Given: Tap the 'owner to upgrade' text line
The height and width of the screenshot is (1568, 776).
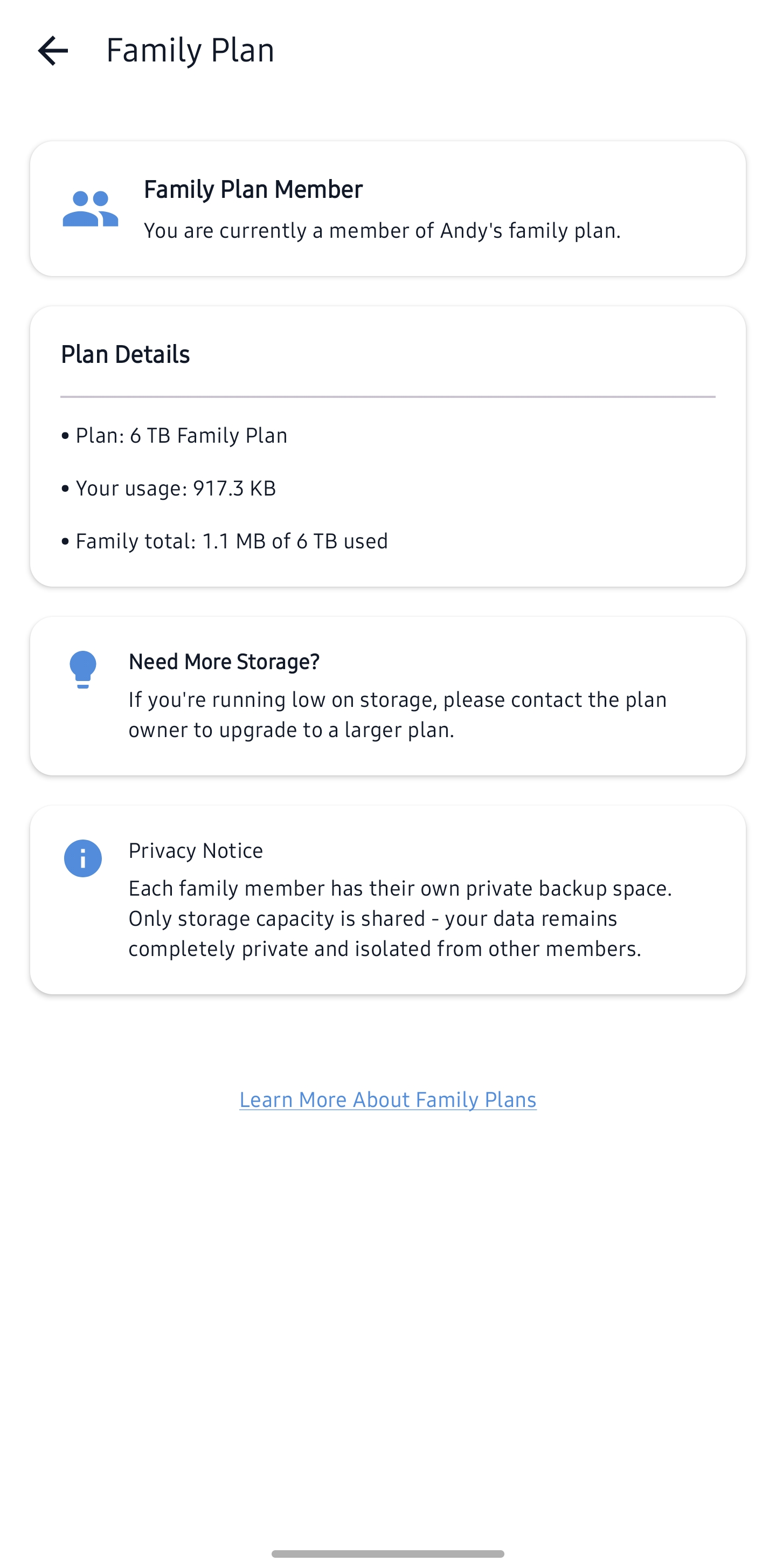Looking at the screenshot, I should click(292, 730).
